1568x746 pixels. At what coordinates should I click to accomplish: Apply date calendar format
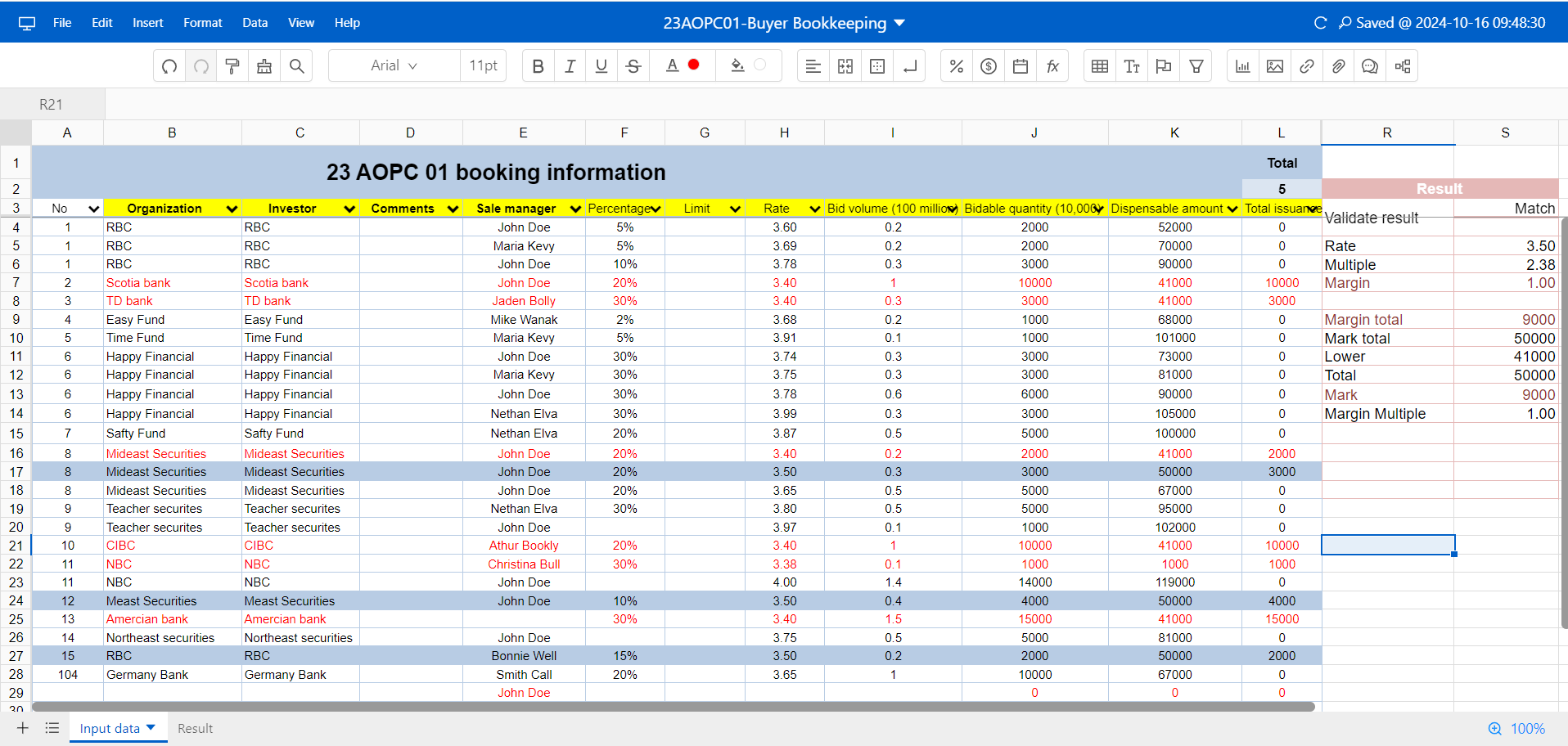(1021, 66)
